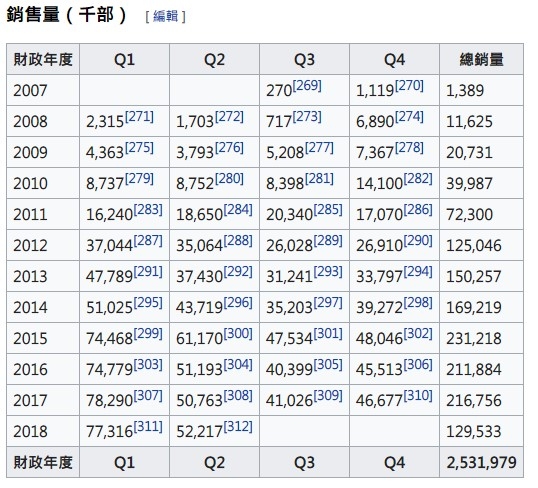Follow footnote [288] next to 35,064
Viewport: 538px width, 488px height.
click(x=238, y=241)
